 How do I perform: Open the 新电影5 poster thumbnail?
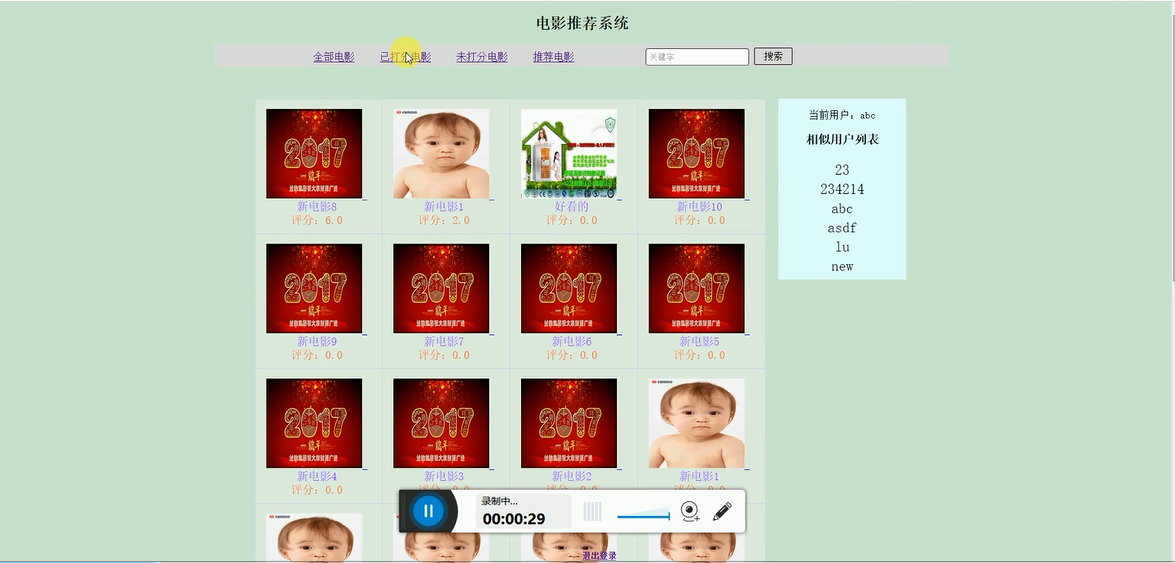pyautogui.click(x=696, y=289)
